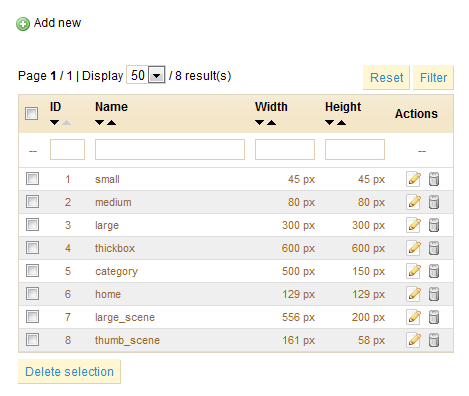Sort by ID ascending arrow
469x396 pixels.
pyautogui.click(x=67, y=123)
